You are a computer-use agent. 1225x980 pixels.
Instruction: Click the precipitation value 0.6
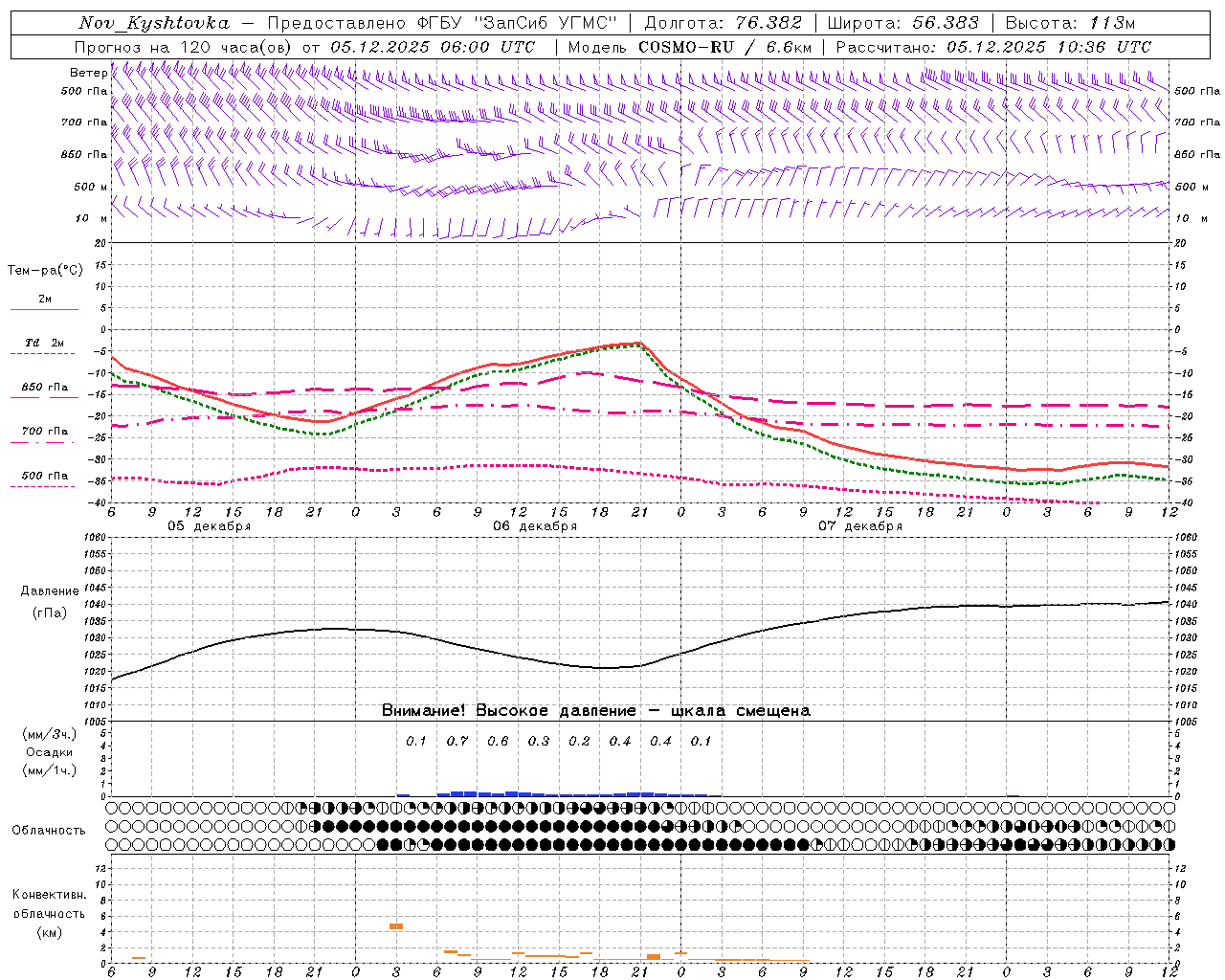pos(498,741)
